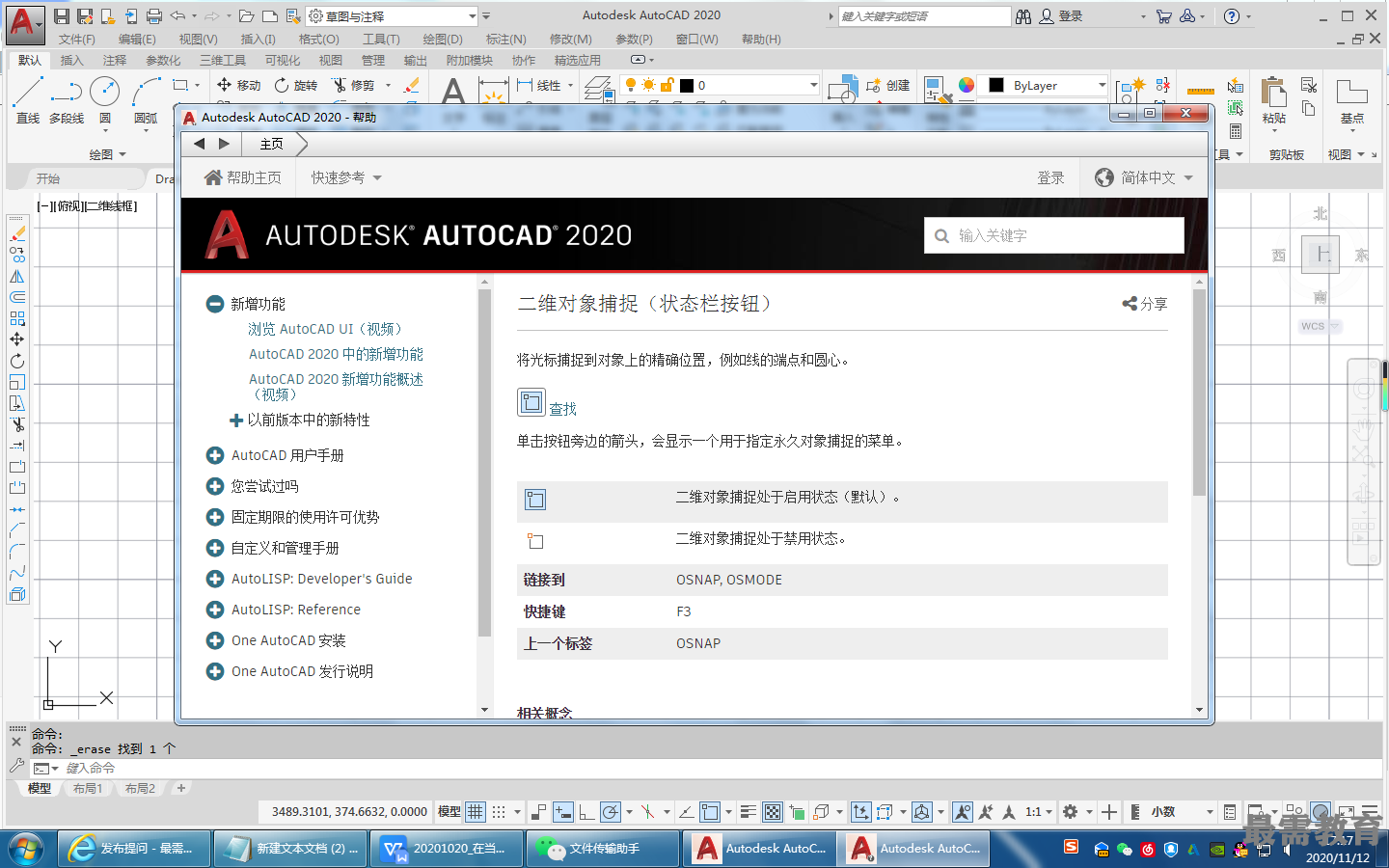Click the binoculars search icon
The height and width of the screenshot is (868, 1389).
click(1023, 16)
